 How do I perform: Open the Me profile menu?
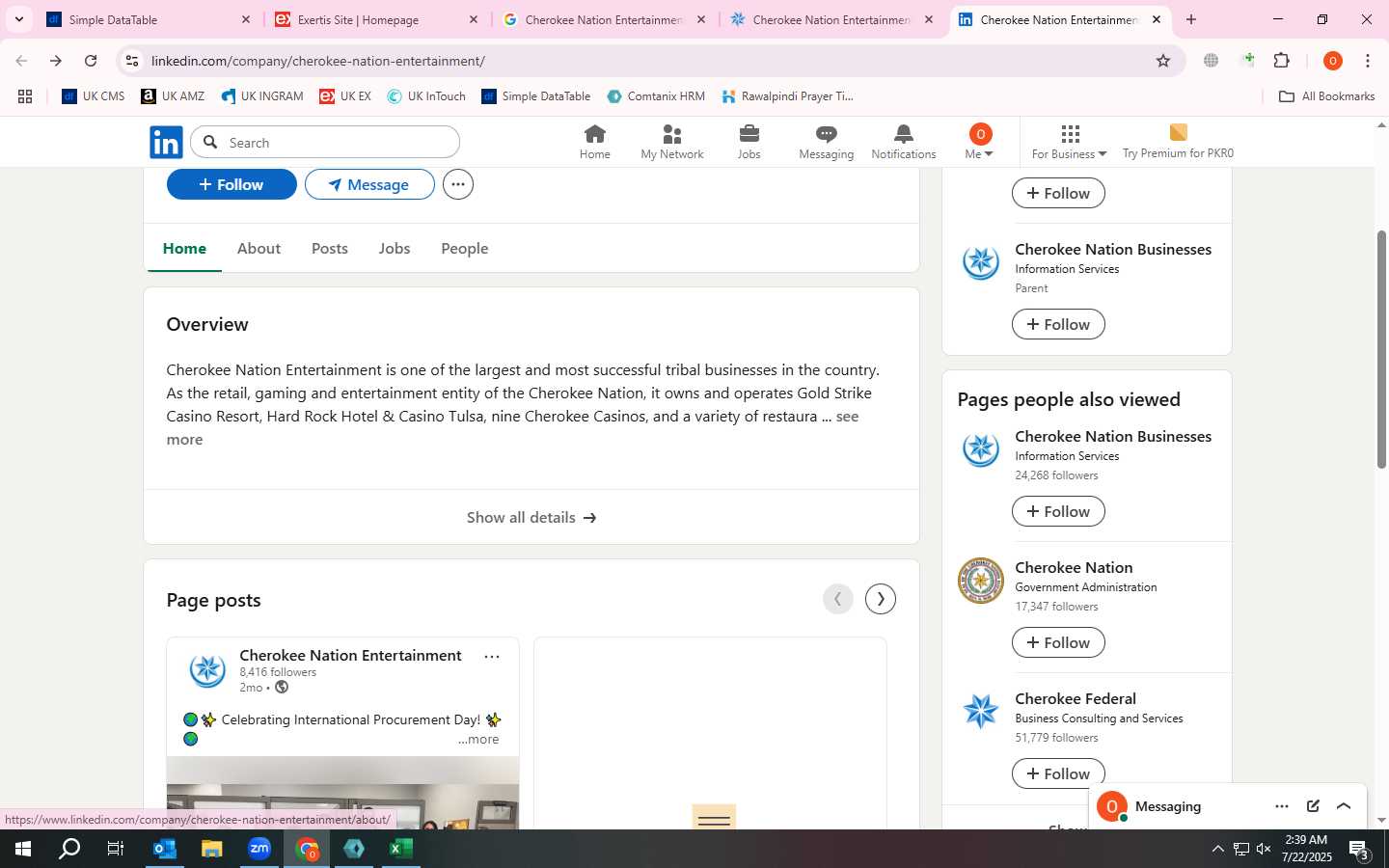point(979,142)
